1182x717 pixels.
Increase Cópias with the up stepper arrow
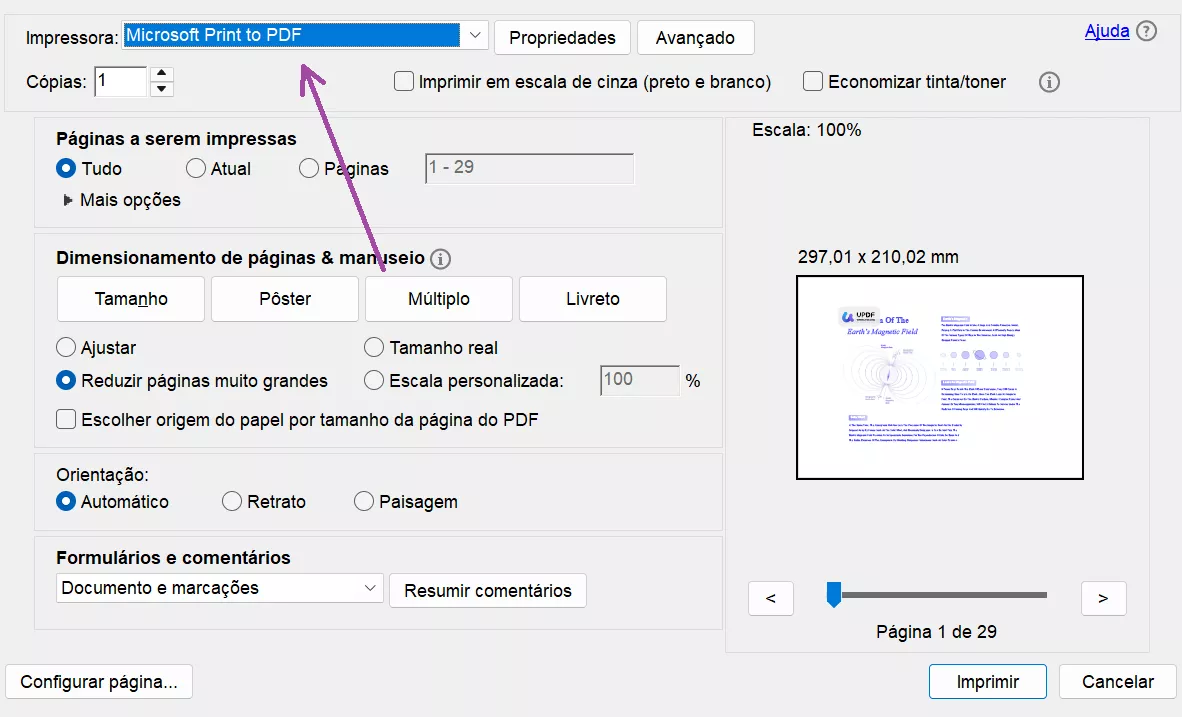click(x=161, y=74)
